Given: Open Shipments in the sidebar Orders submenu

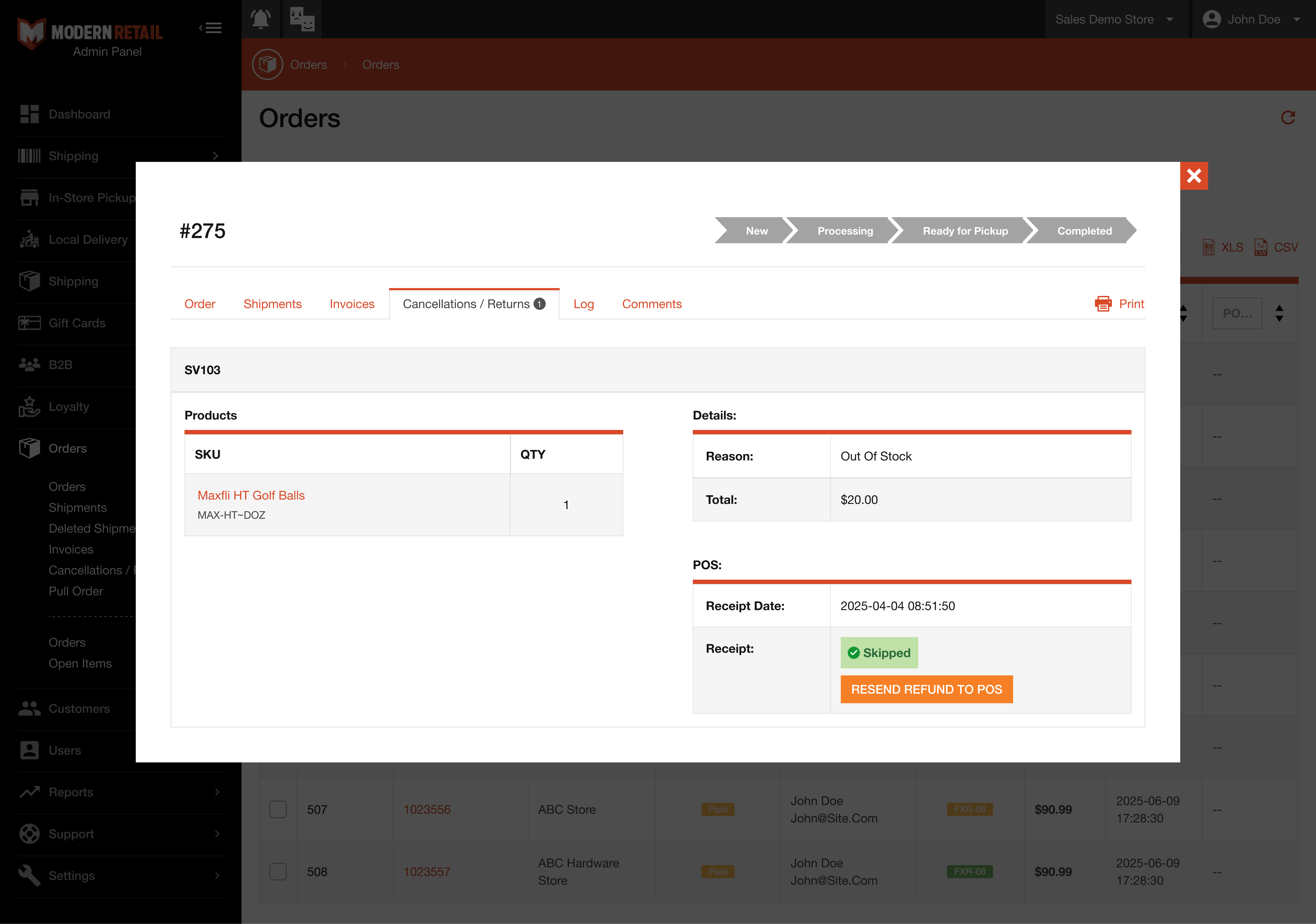Looking at the screenshot, I should click(77, 507).
